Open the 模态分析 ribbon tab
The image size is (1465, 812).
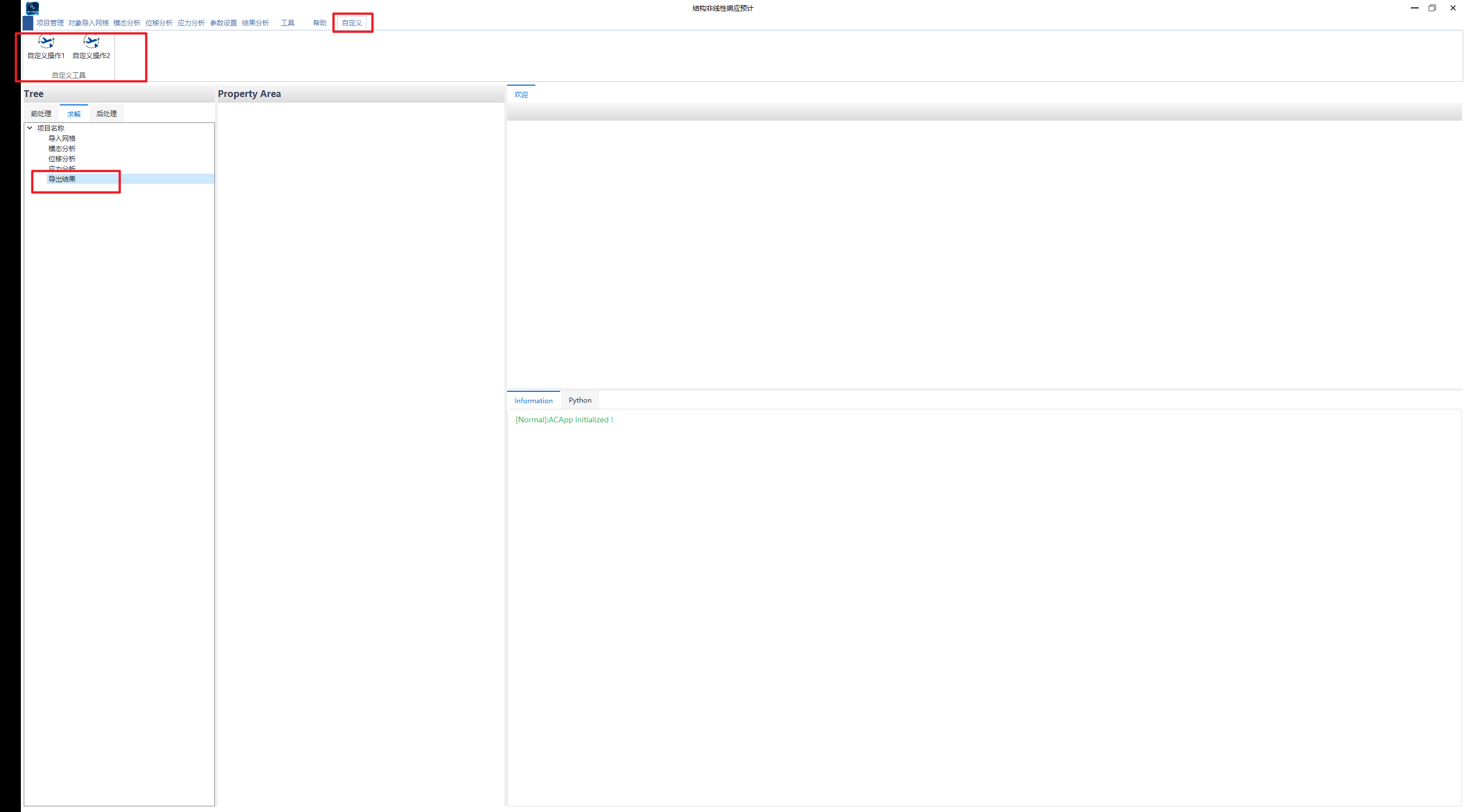coord(126,23)
